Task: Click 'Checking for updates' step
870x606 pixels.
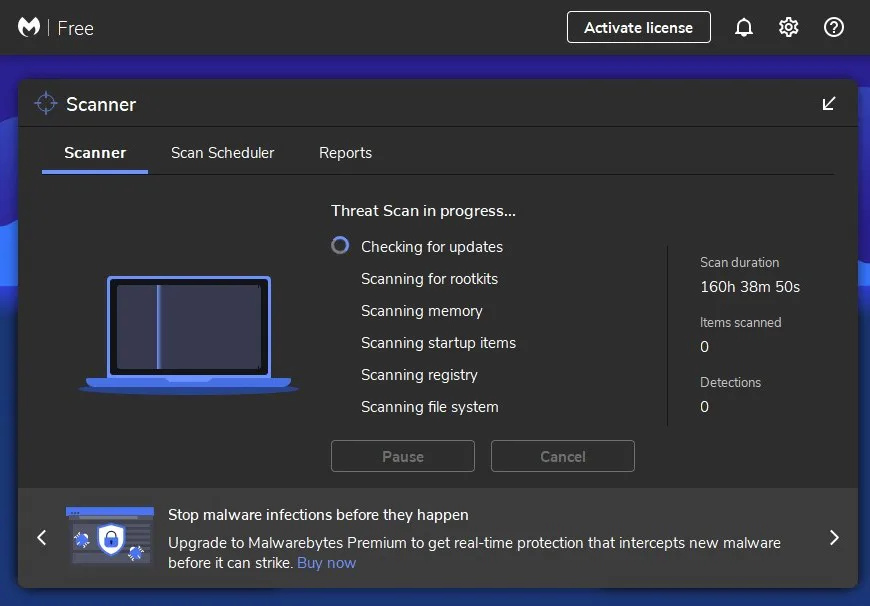Action: 432,247
